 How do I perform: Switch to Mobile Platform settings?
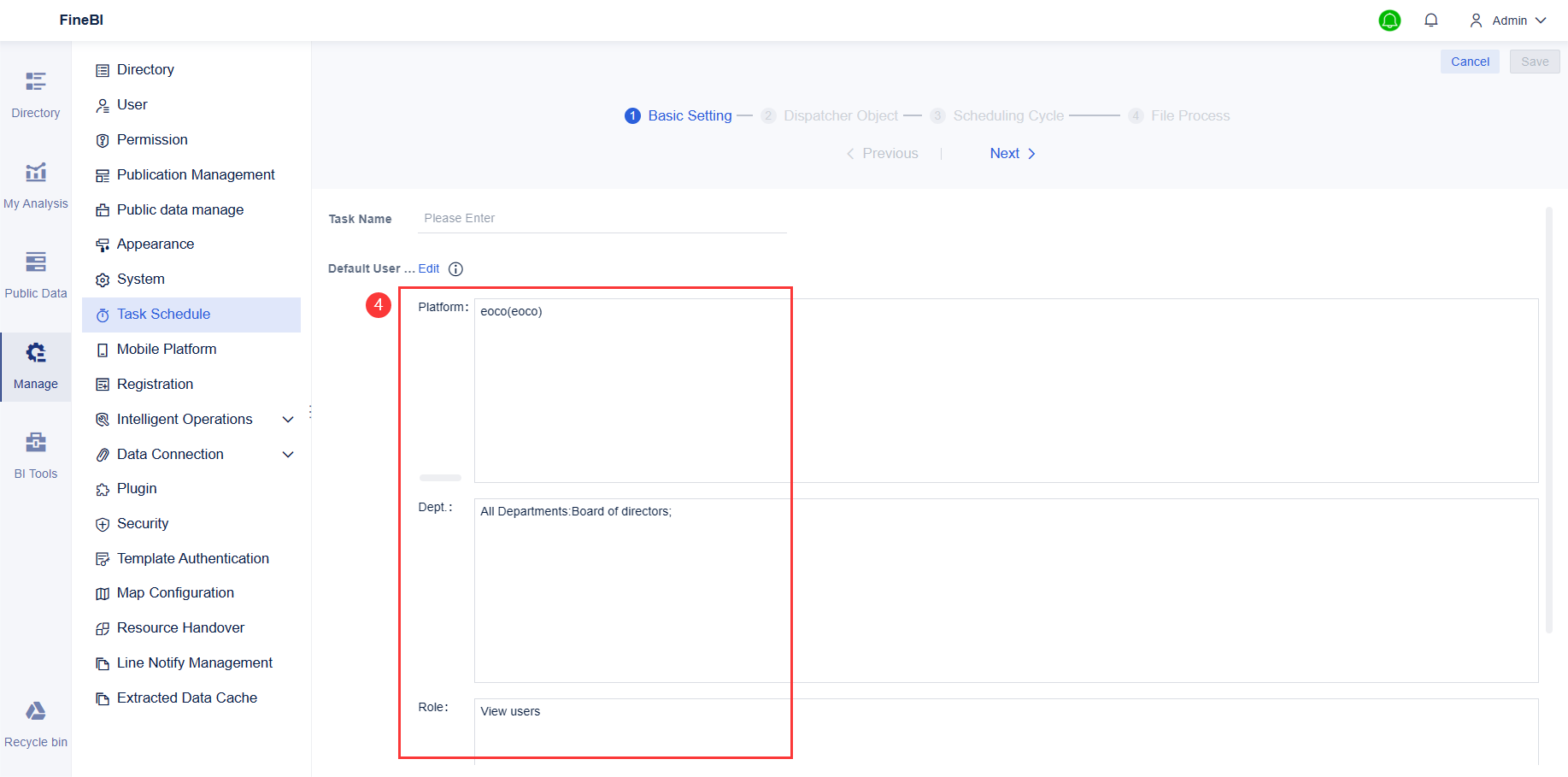tap(166, 349)
